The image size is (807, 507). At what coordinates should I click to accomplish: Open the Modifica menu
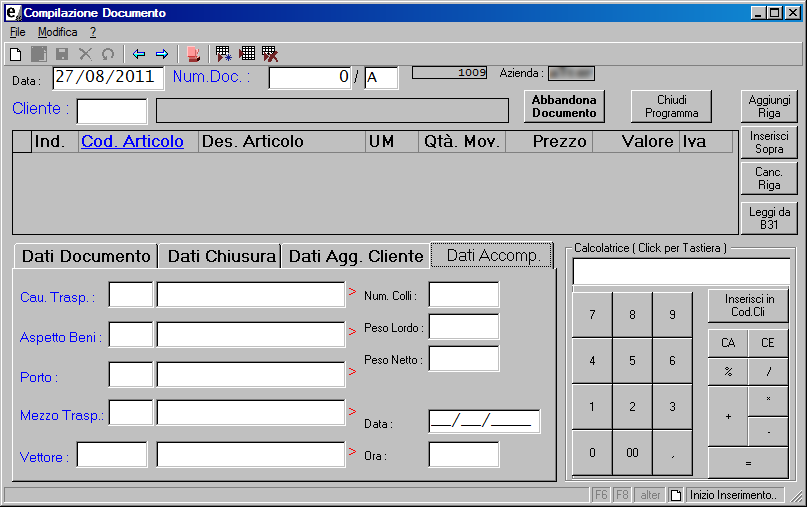pyautogui.click(x=57, y=32)
